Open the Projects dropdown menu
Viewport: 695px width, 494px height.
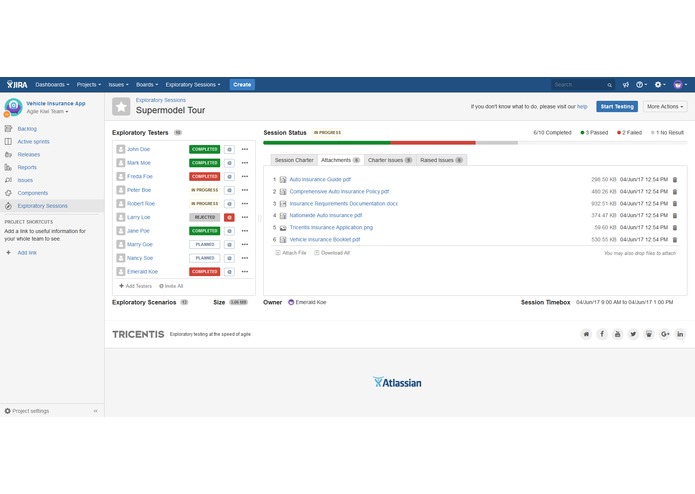(x=89, y=85)
